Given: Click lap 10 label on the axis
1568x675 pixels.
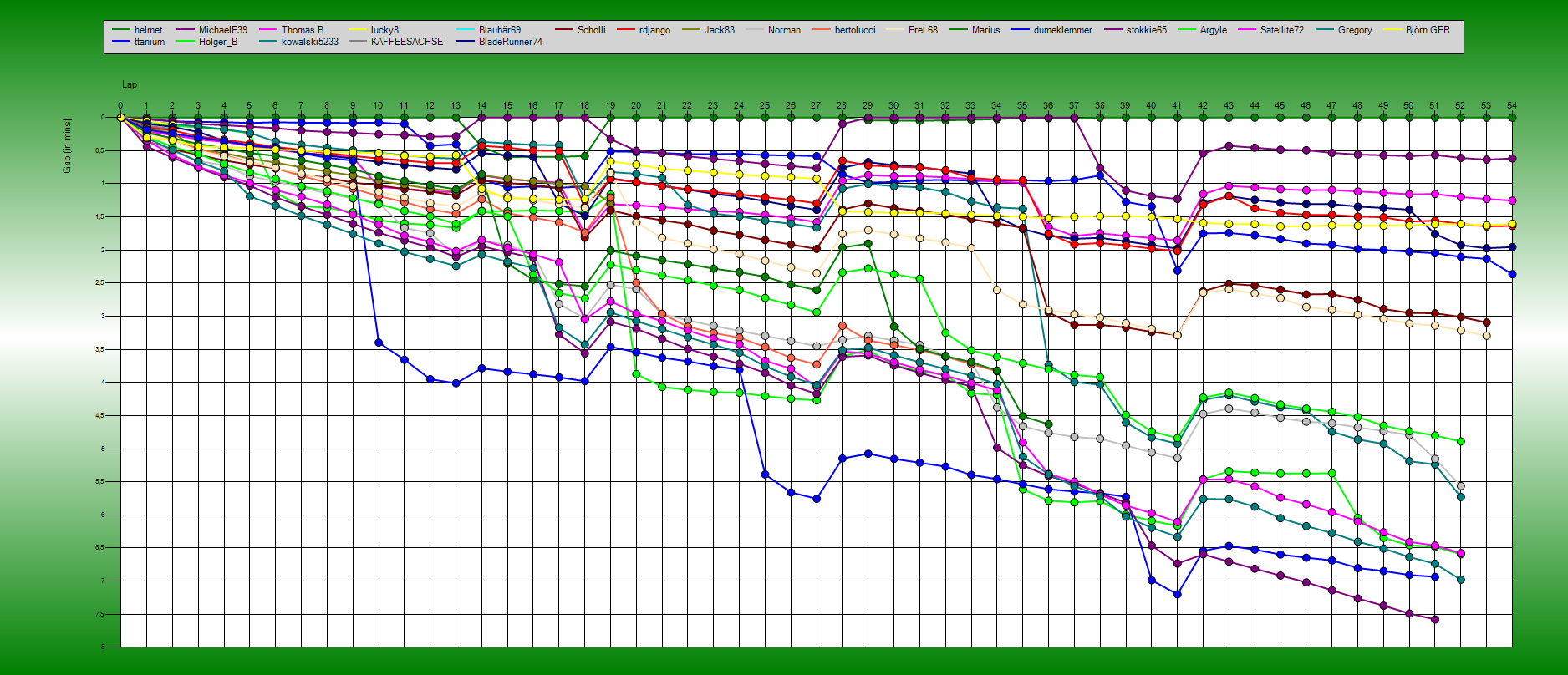Looking at the screenshot, I should point(378,106).
